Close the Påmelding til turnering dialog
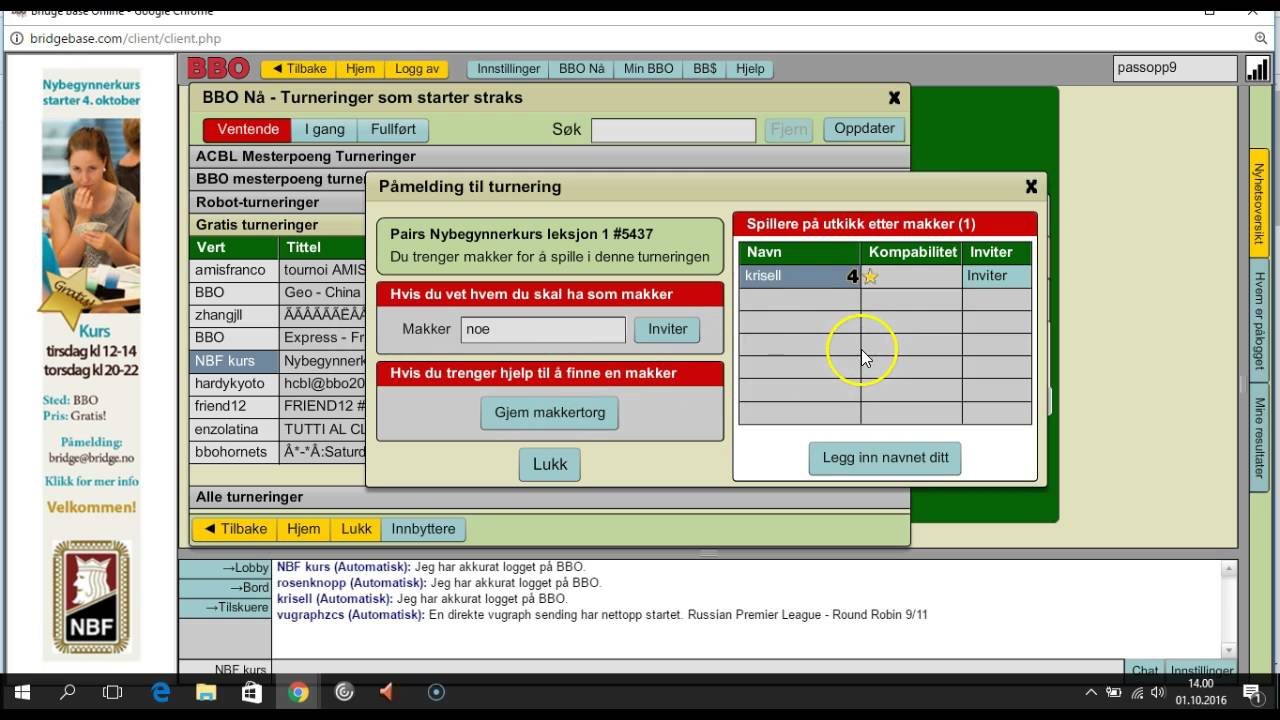Image resolution: width=1280 pixels, height=720 pixels. [x=1031, y=186]
